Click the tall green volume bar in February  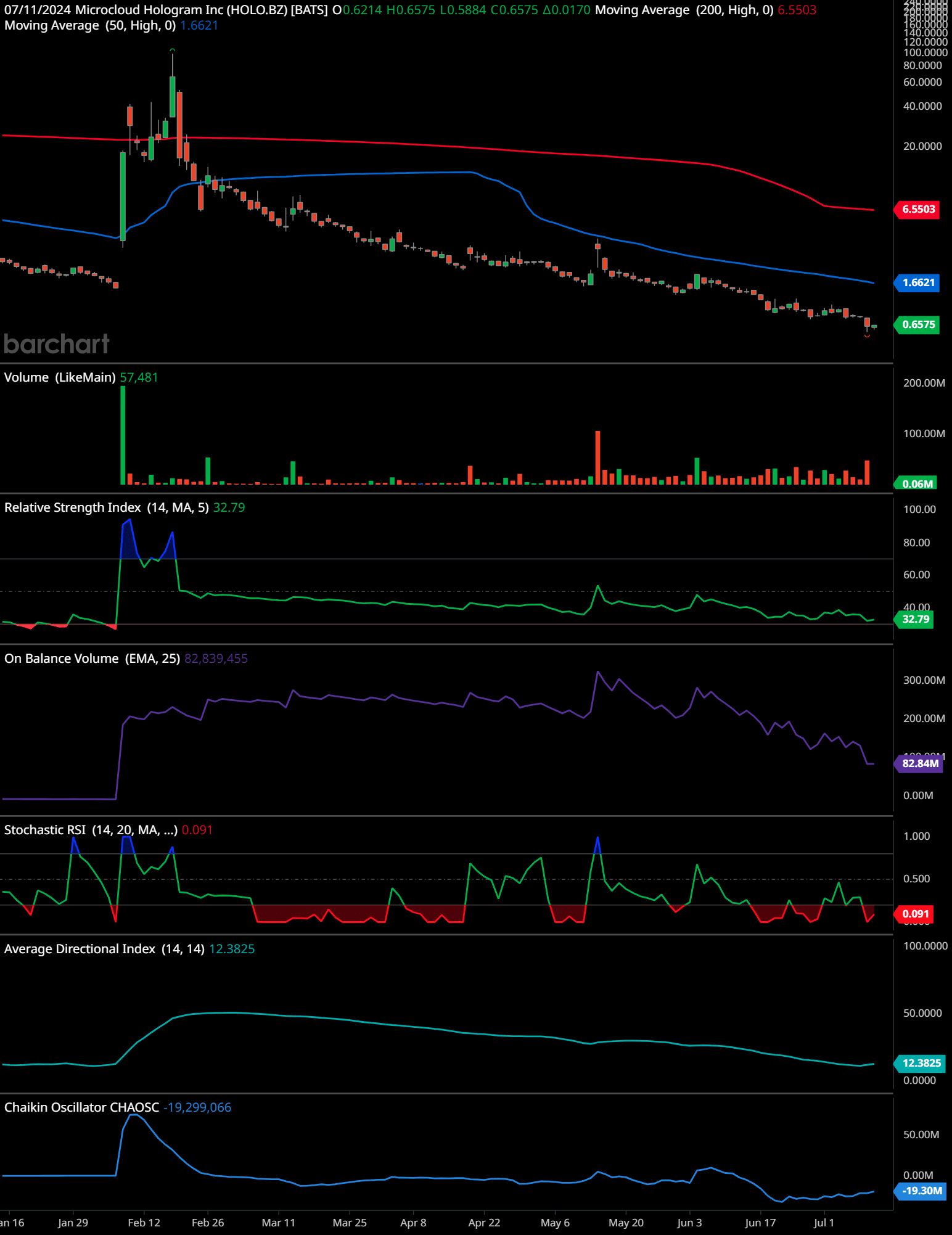[123, 435]
